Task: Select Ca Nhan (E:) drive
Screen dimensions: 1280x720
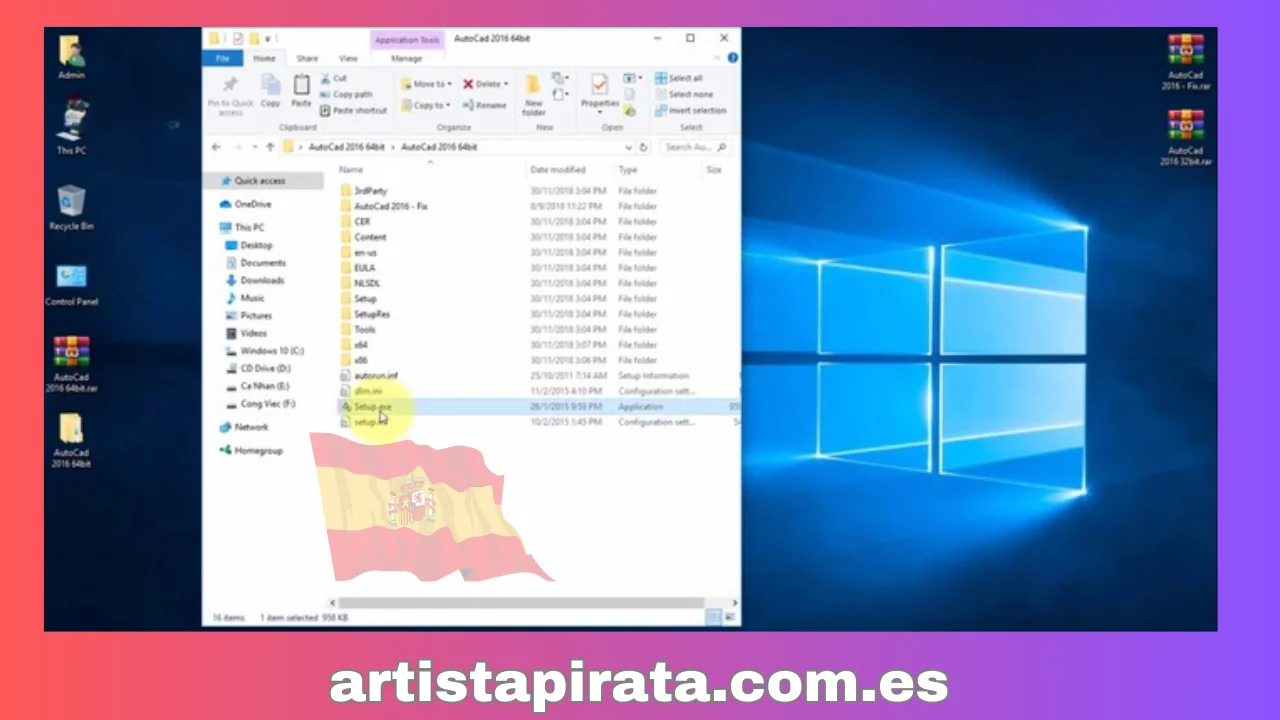Action: (x=263, y=386)
